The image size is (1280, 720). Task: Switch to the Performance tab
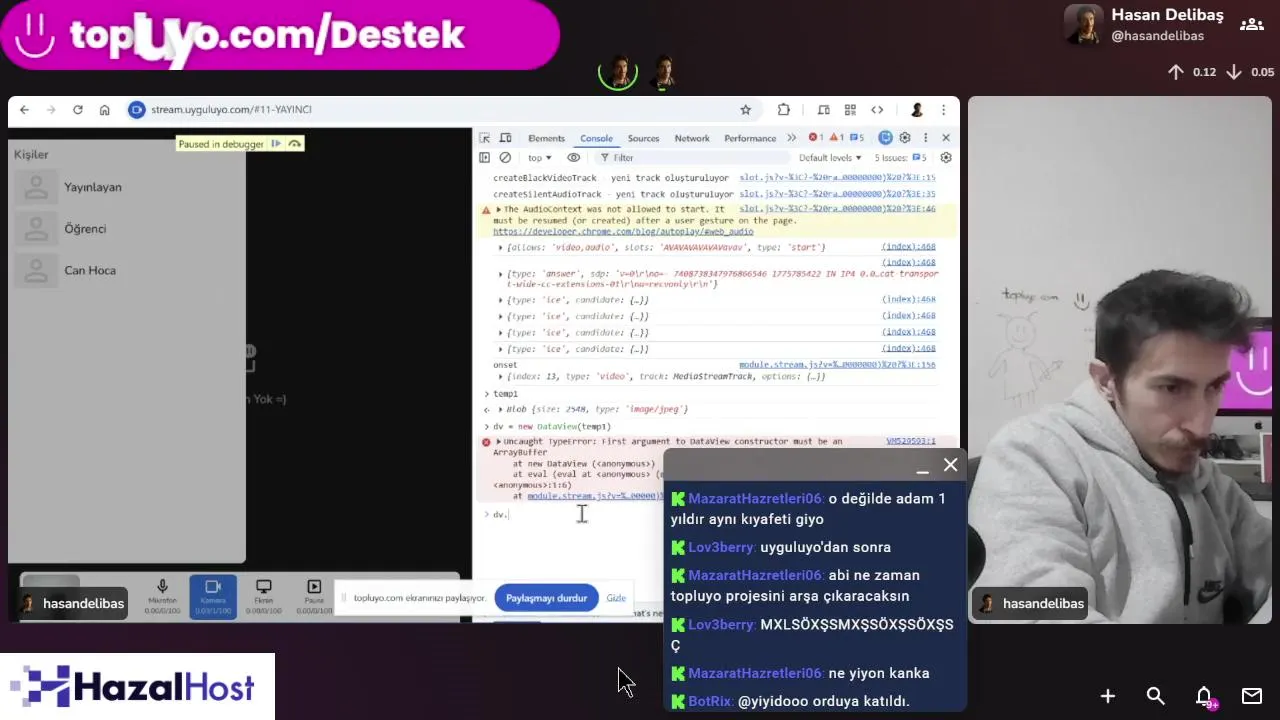(x=750, y=138)
